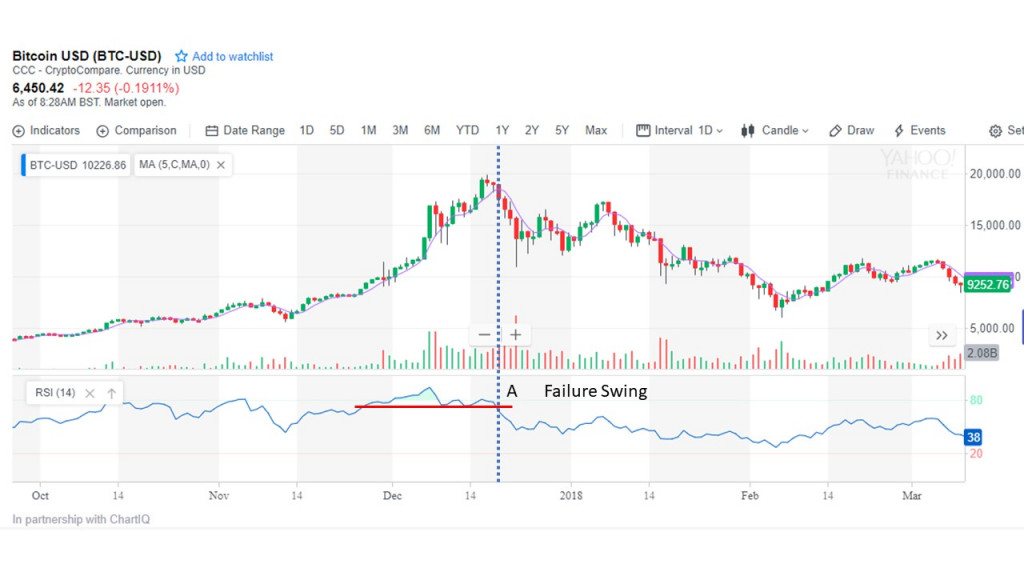Image resolution: width=1024 pixels, height=576 pixels.
Task: Remove the MA (5,C,MA,0) indicator
Action: [221, 165]
